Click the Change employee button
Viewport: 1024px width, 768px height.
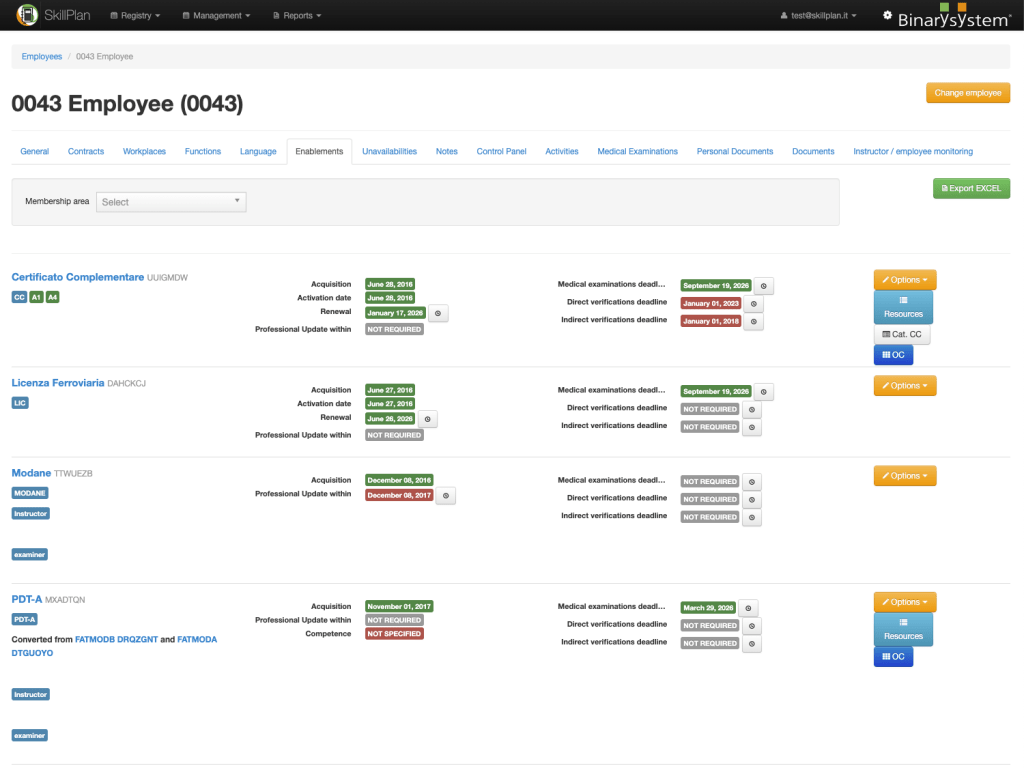tap(968, 93)
